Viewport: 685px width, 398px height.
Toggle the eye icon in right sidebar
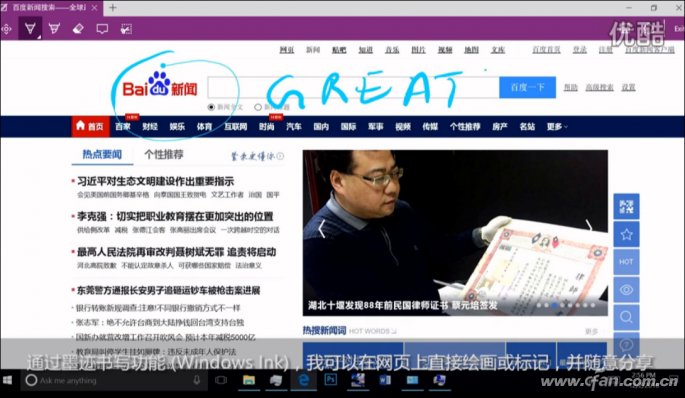point(626,290)
